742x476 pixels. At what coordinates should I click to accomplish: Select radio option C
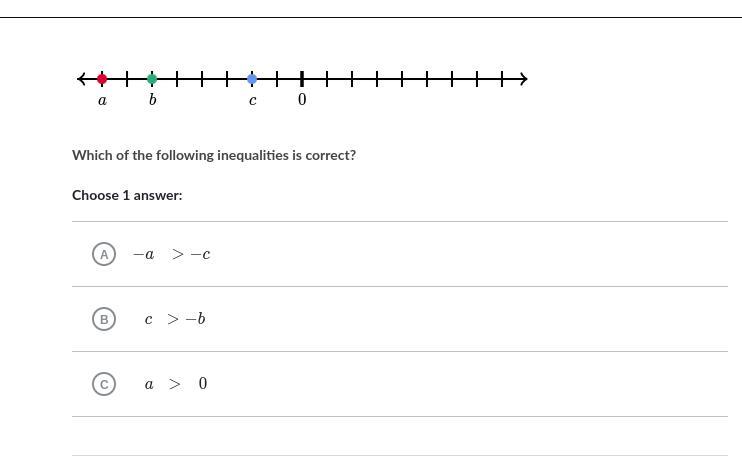click(104, 384)
